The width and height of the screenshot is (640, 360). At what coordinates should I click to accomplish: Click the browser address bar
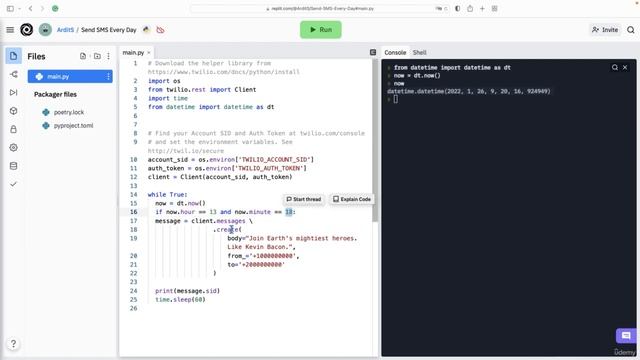point(320,9)
